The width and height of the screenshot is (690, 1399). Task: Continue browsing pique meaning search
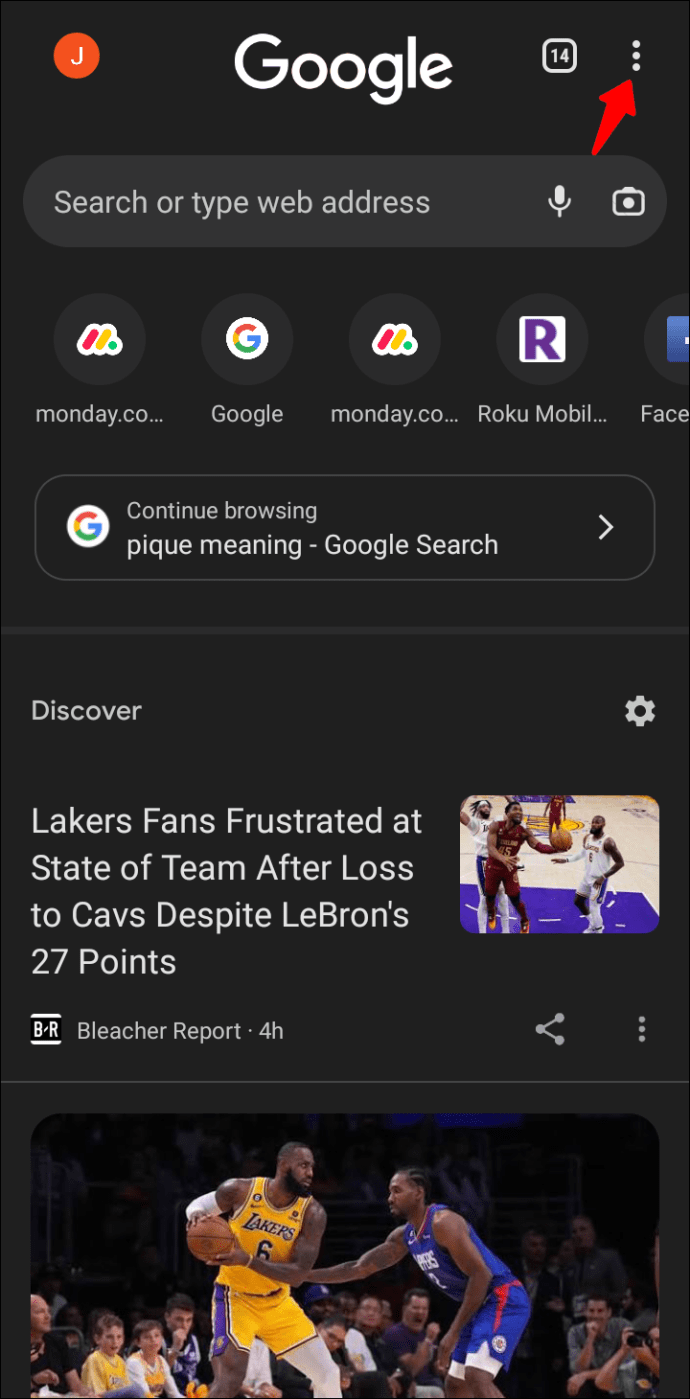coord(312,528)
